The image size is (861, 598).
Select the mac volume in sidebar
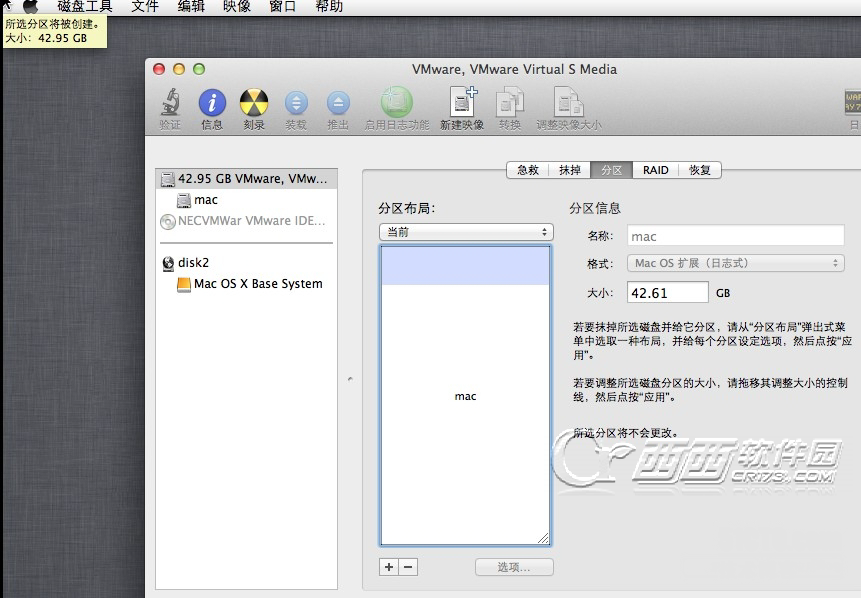click(x=247, y=200)
